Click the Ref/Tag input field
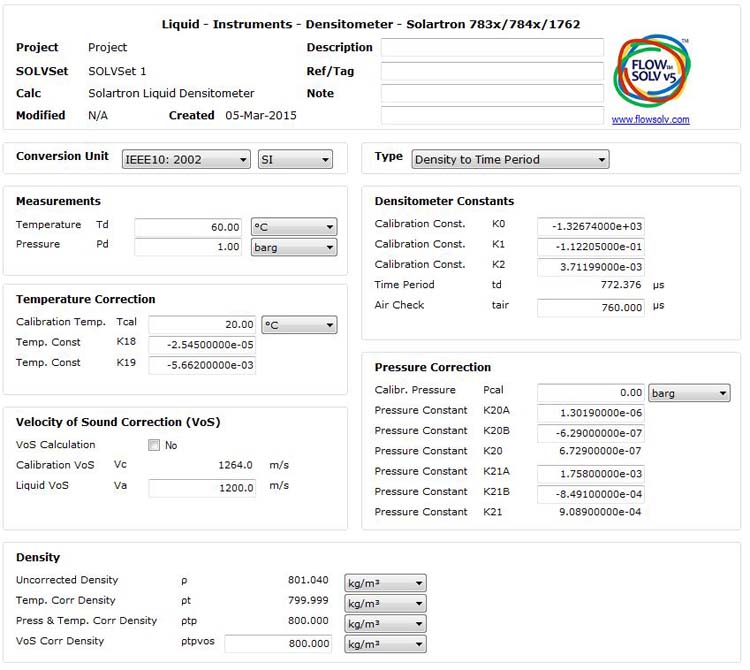Image resolution: width=750 pixels, height=670 pixels. [492, 71]
